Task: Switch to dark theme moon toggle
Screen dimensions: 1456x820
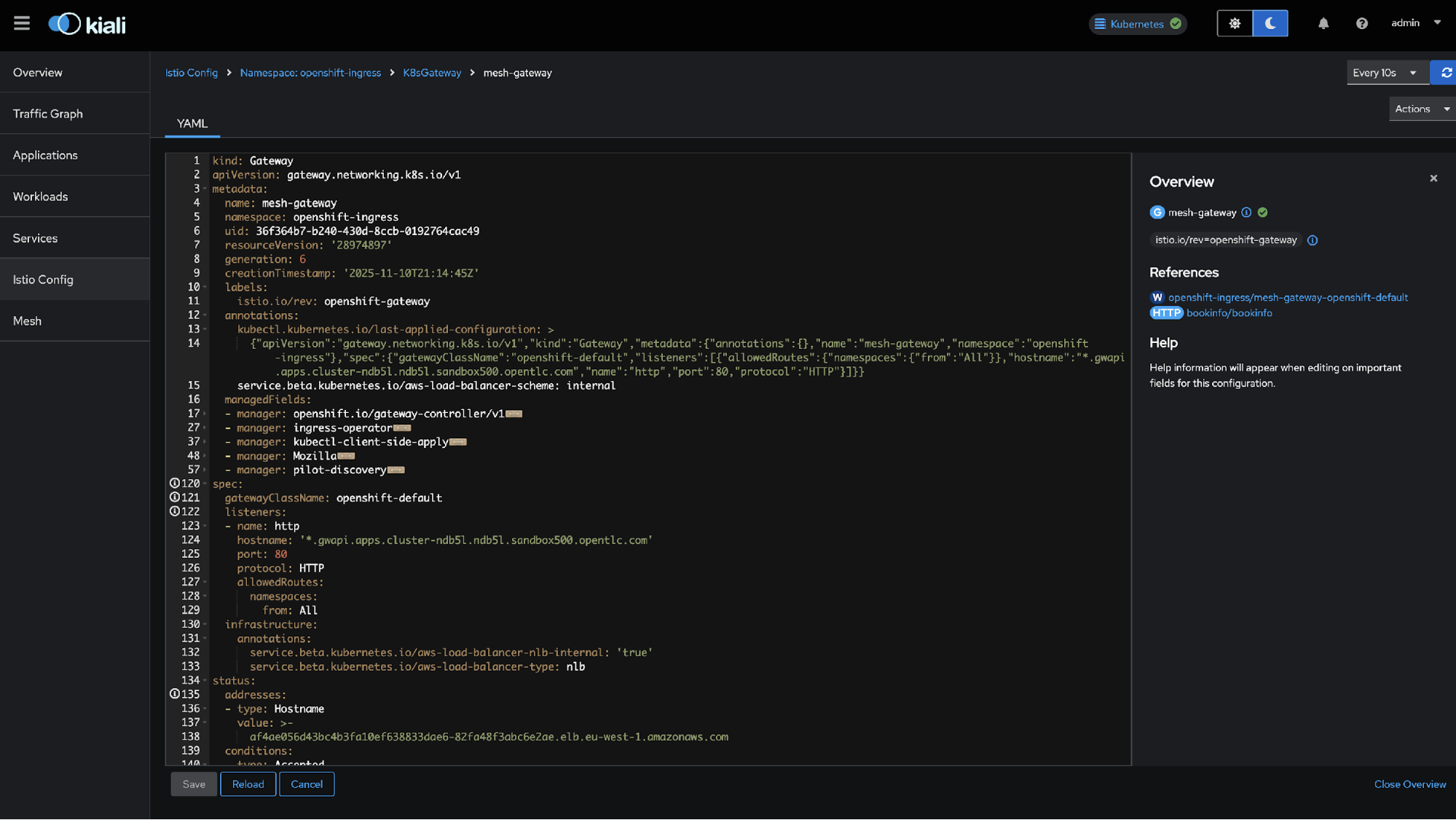Action: coord(1270,23)
